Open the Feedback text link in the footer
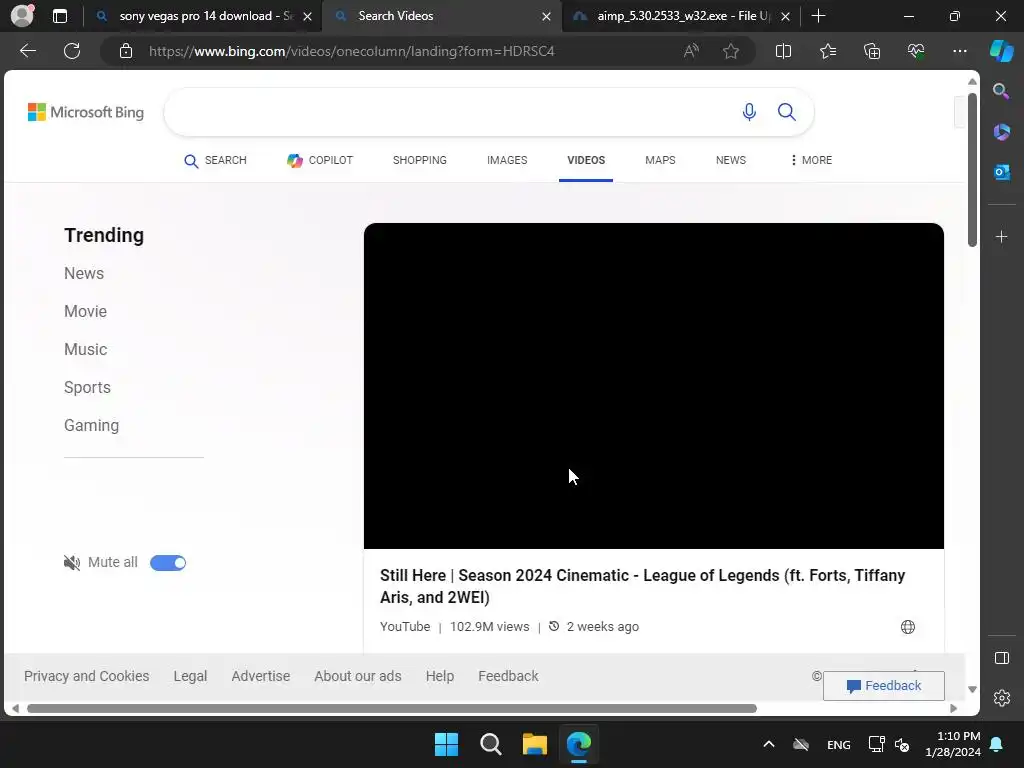Viewport: 1024px width, 768px height. tap(508, 676)
